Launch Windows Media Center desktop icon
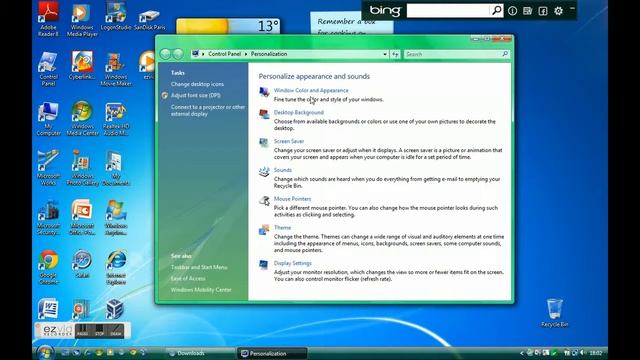The image size is (640, 360). coord(82,118)
